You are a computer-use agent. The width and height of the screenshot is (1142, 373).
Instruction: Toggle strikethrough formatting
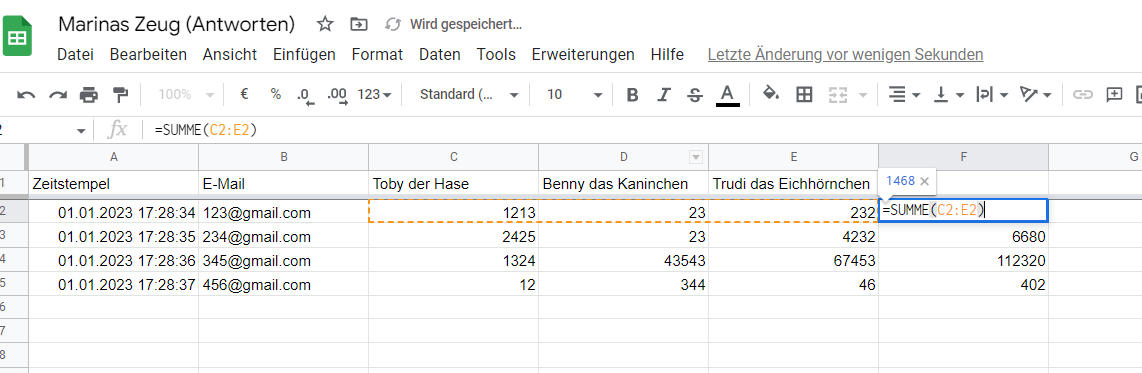click(x=695, y=95)
